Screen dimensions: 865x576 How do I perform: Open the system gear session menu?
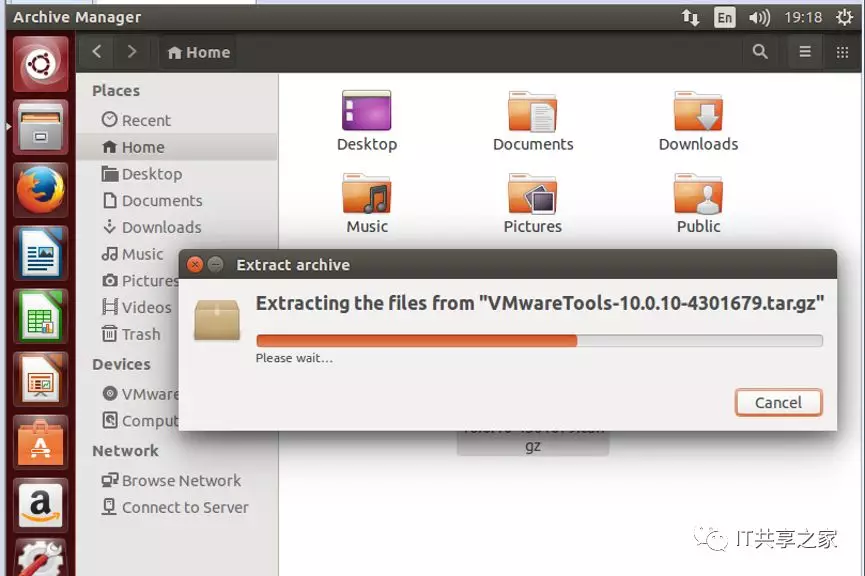[844, 18]
